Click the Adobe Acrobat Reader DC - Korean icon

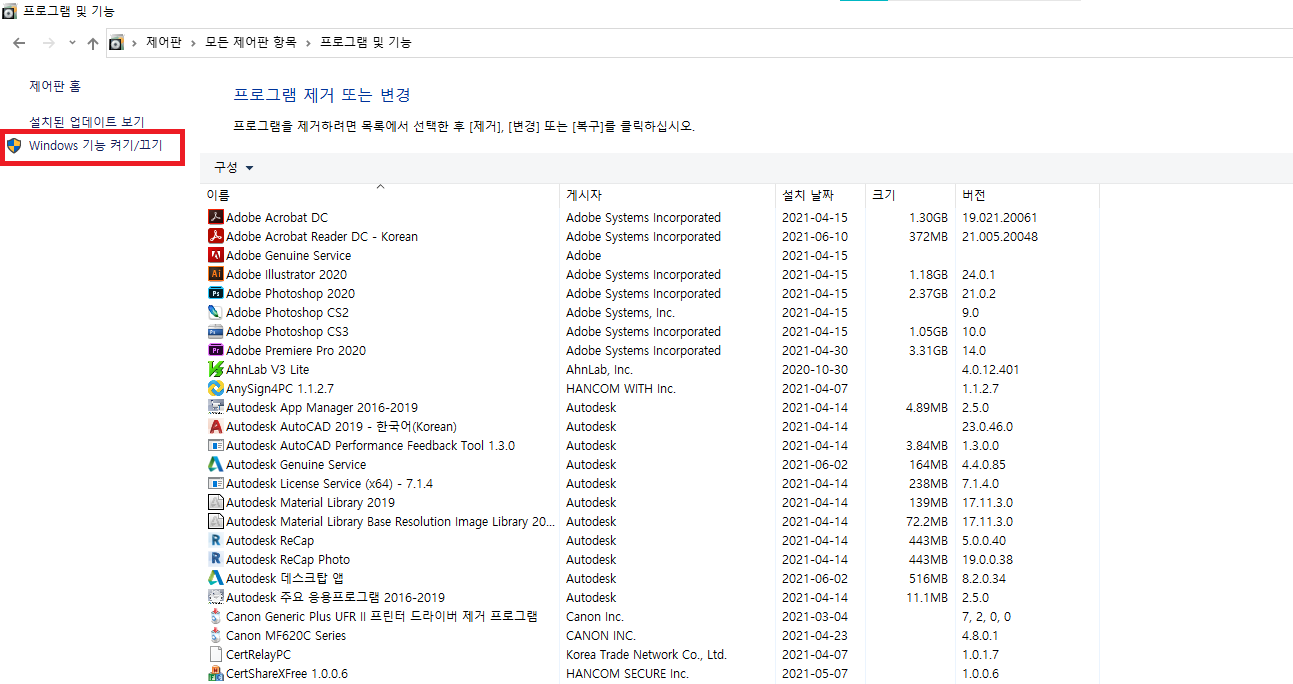point(215,236)
